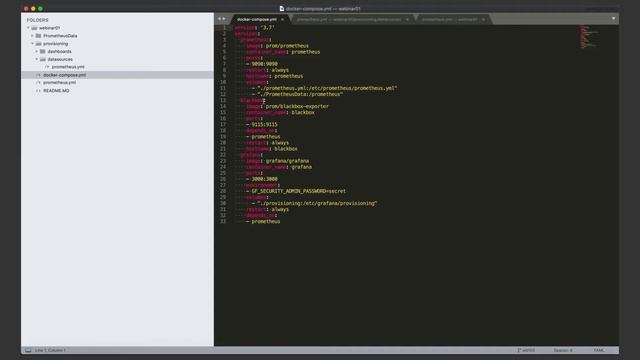Close the prometheus.yml datasources tab

click(x=407, y=19)
